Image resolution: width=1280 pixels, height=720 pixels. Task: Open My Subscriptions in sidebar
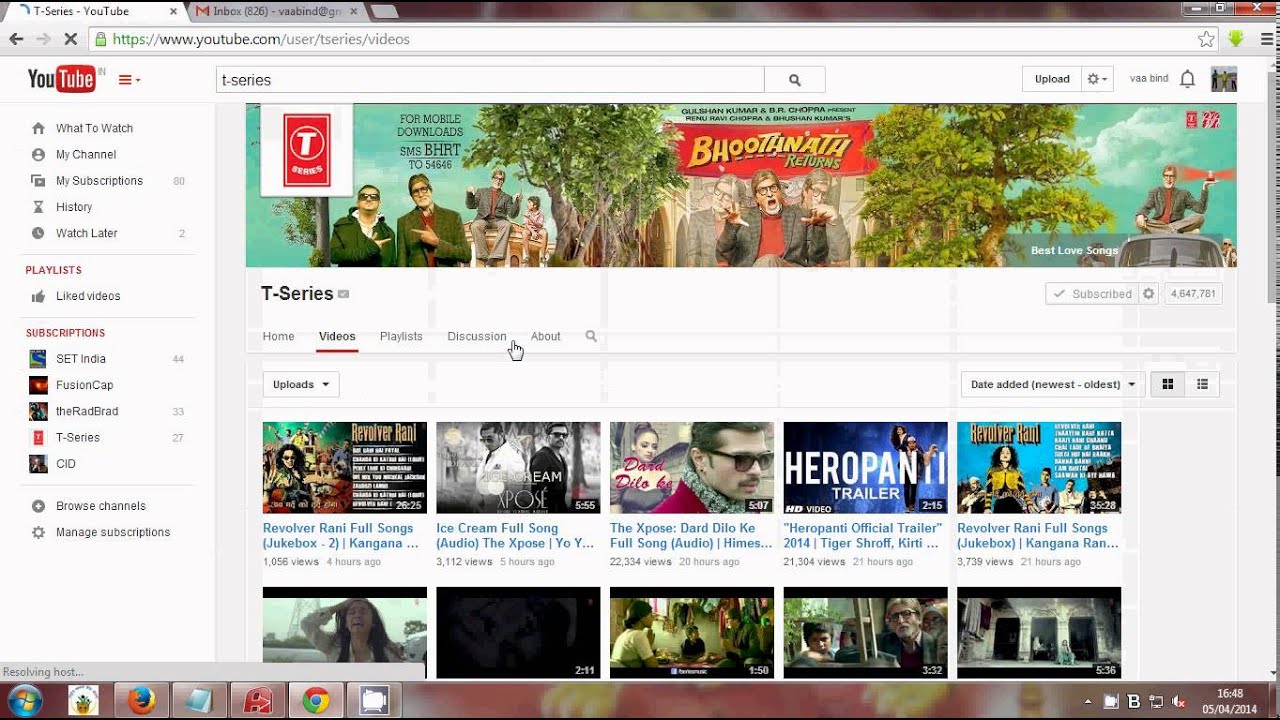coord(99,181)
